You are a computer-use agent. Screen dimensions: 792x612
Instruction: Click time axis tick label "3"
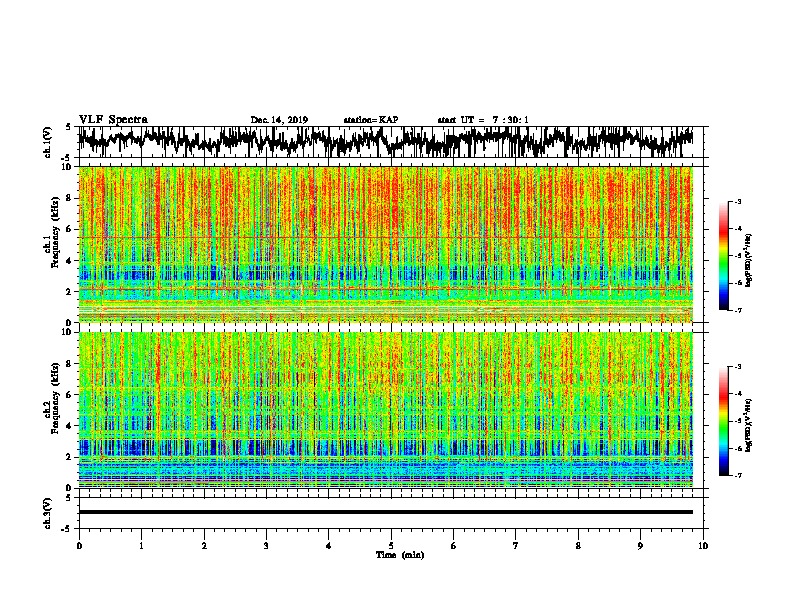tap(266, 546)
